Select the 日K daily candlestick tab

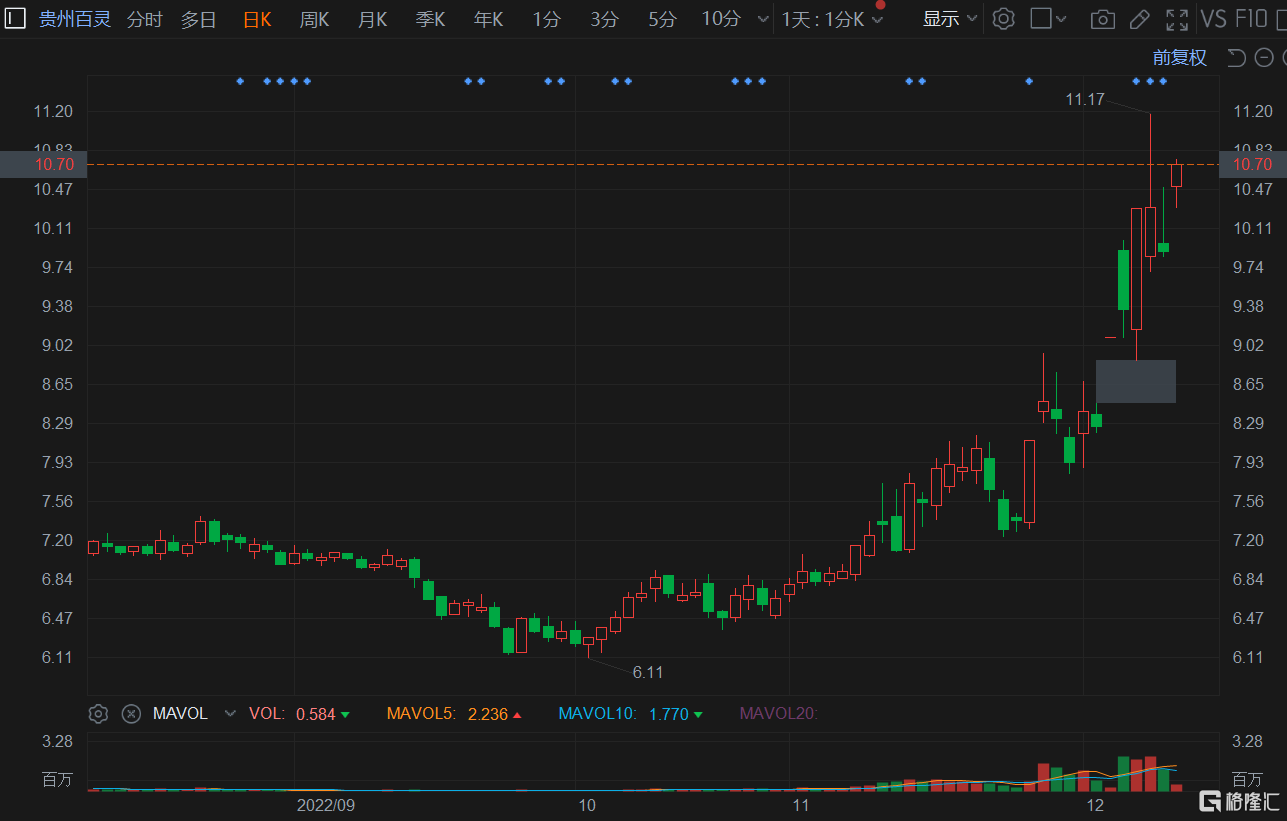pyautogui.click(x=257, y=19)
